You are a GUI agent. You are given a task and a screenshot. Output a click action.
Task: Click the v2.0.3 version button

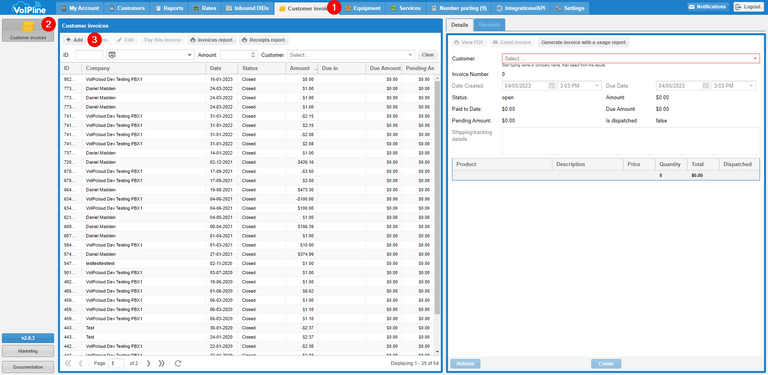coord(28,338)
